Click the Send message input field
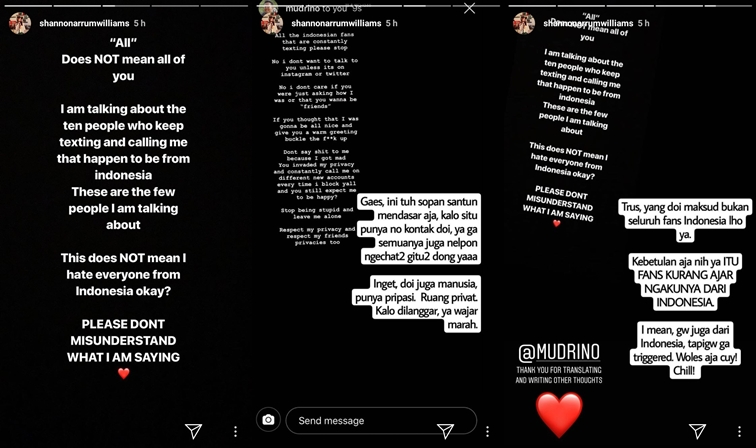The height and width of the screenshot is (448, 756). click(x=381, y=421)
